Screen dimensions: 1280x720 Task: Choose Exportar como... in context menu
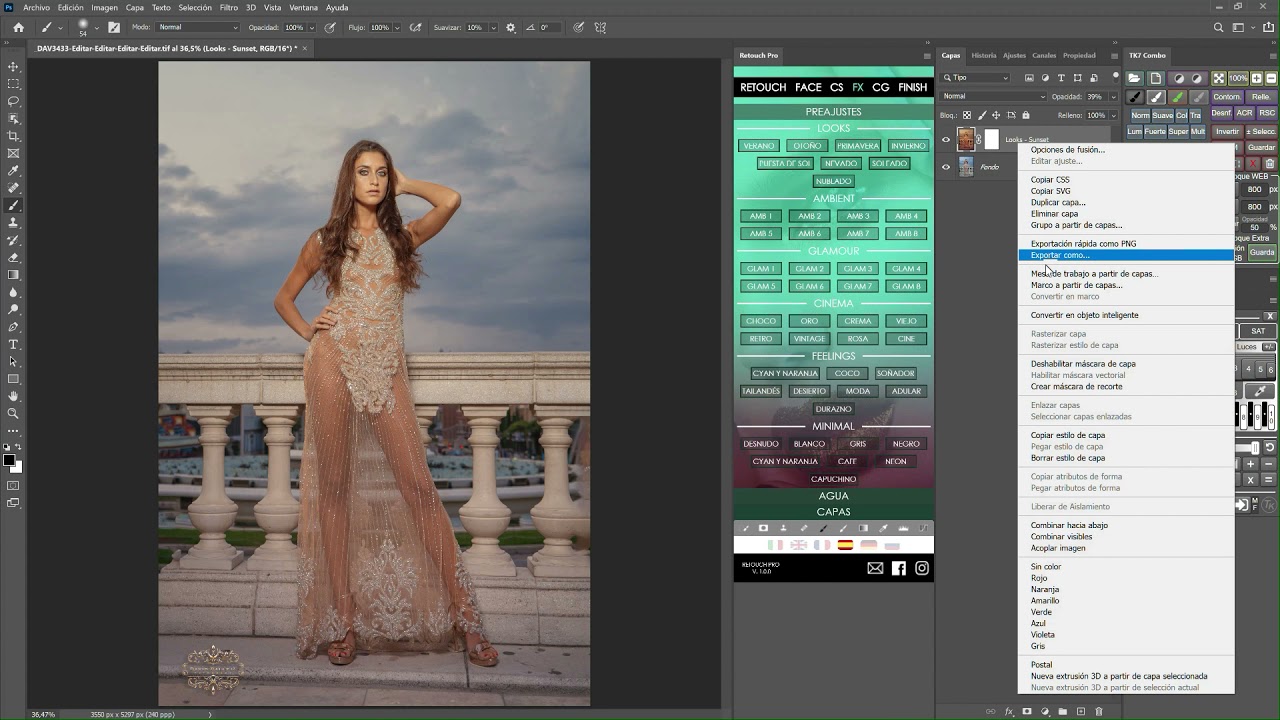(1126, 255)
